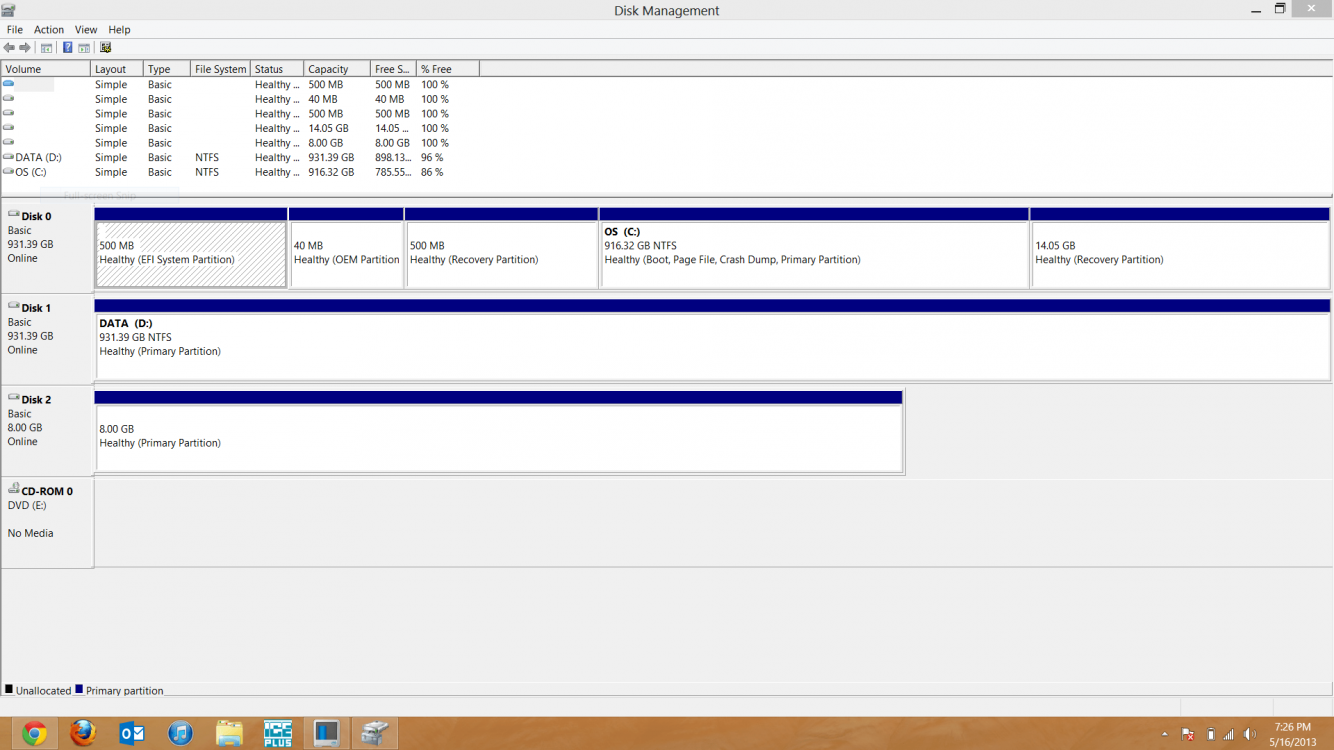Click the CD-ROM 0 drive icon
The image size is (1334, 750).
pos(14,489)
